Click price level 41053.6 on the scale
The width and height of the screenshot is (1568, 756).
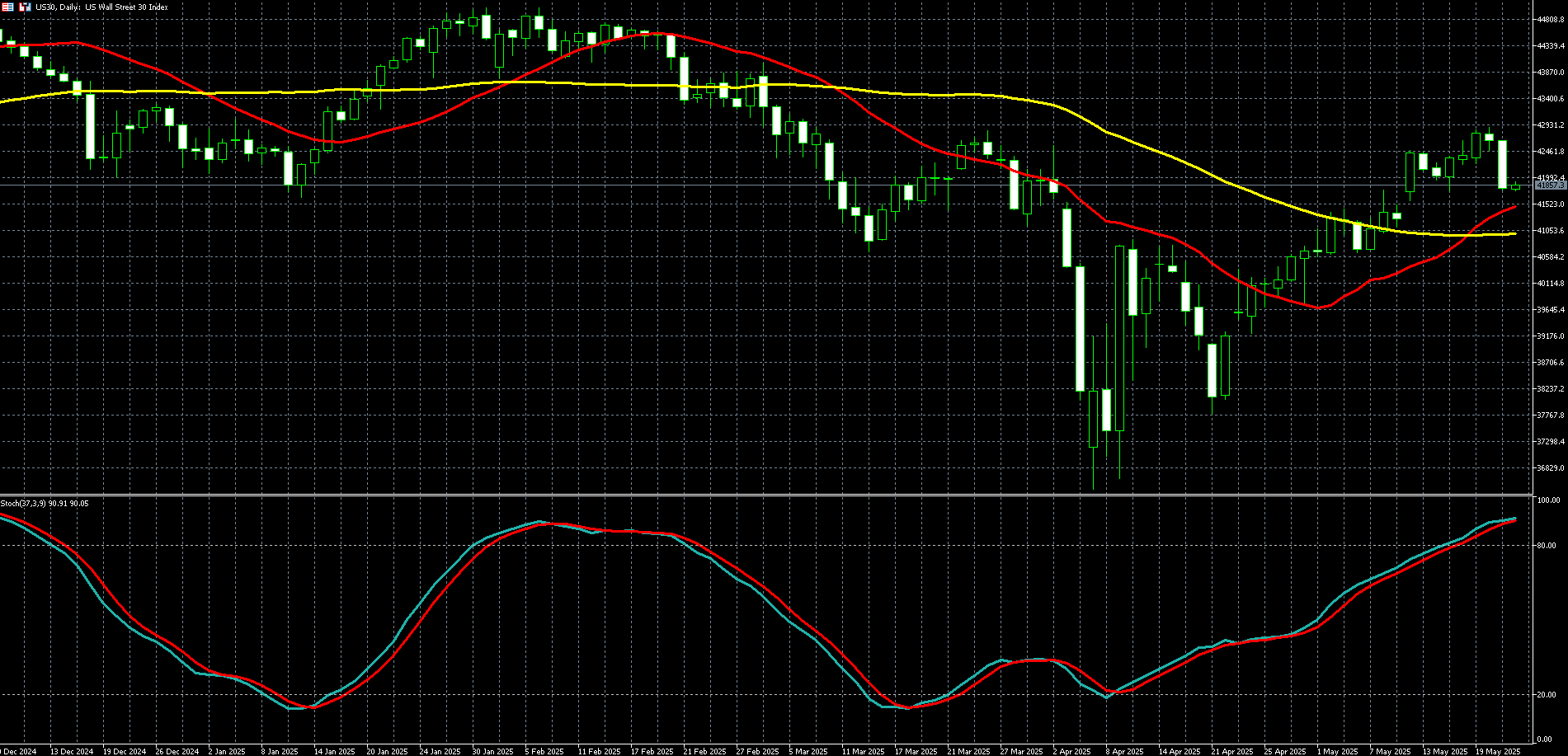(1551, 231)
